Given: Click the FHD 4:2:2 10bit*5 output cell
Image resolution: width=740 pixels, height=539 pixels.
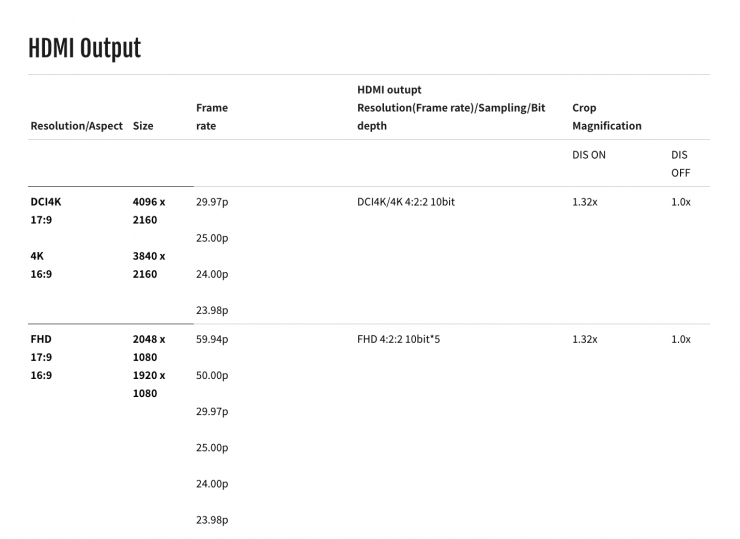Looking at the screenshot, I should (398, 339).
